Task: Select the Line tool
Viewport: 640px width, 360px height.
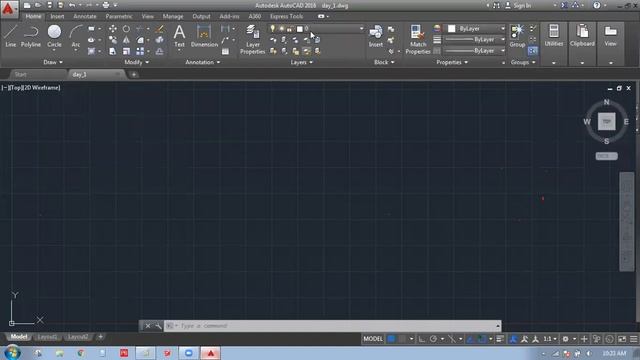Action: 10,36
